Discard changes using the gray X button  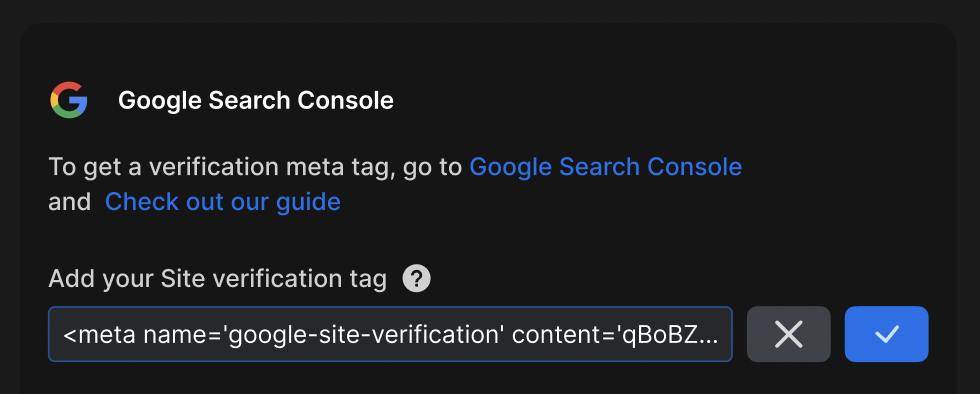(789, 334)
